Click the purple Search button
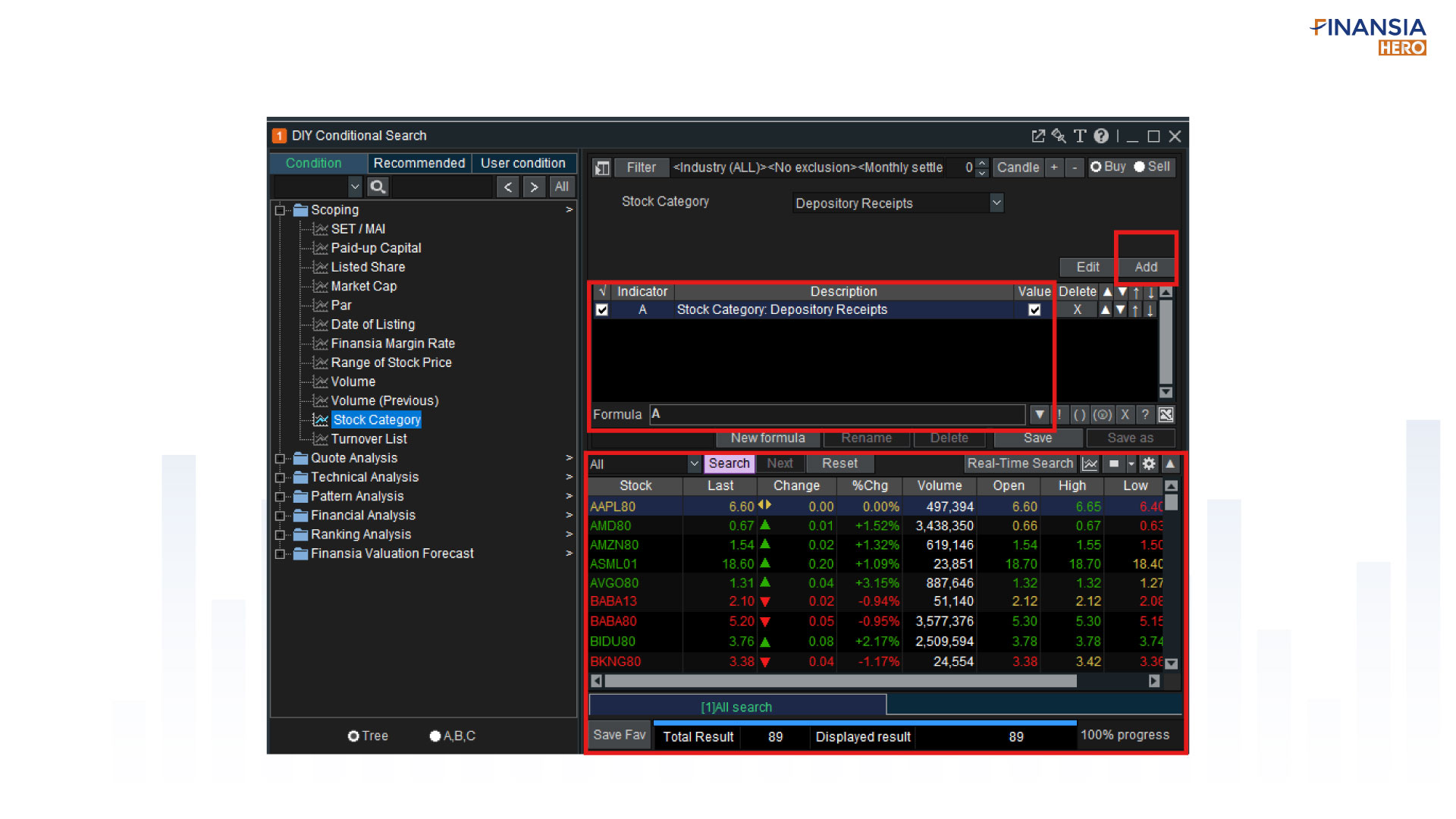 [x=729, y=463]
